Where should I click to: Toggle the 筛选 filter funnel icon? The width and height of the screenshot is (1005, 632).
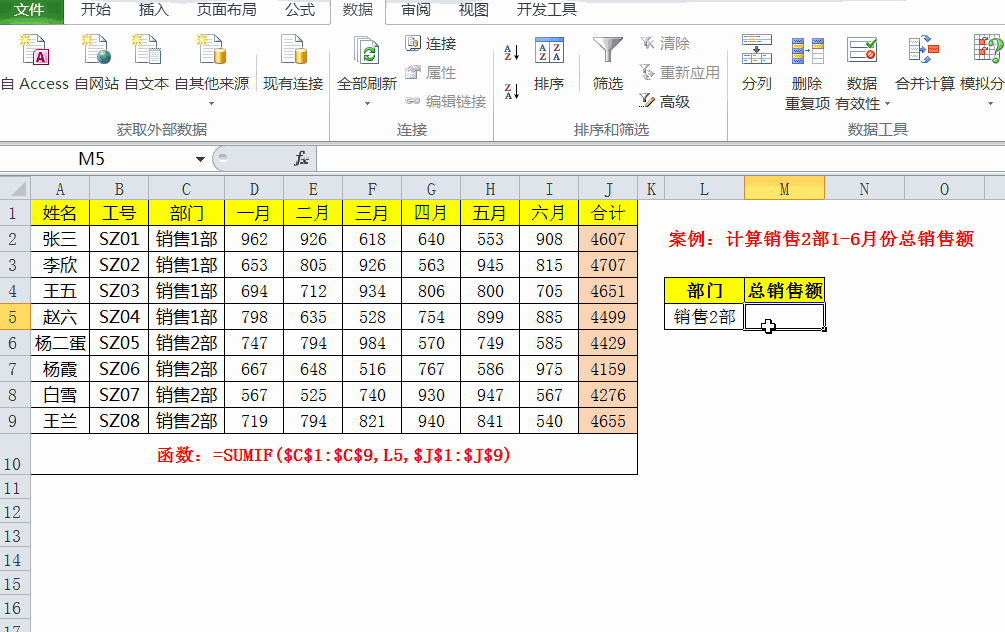pos(608,51)
